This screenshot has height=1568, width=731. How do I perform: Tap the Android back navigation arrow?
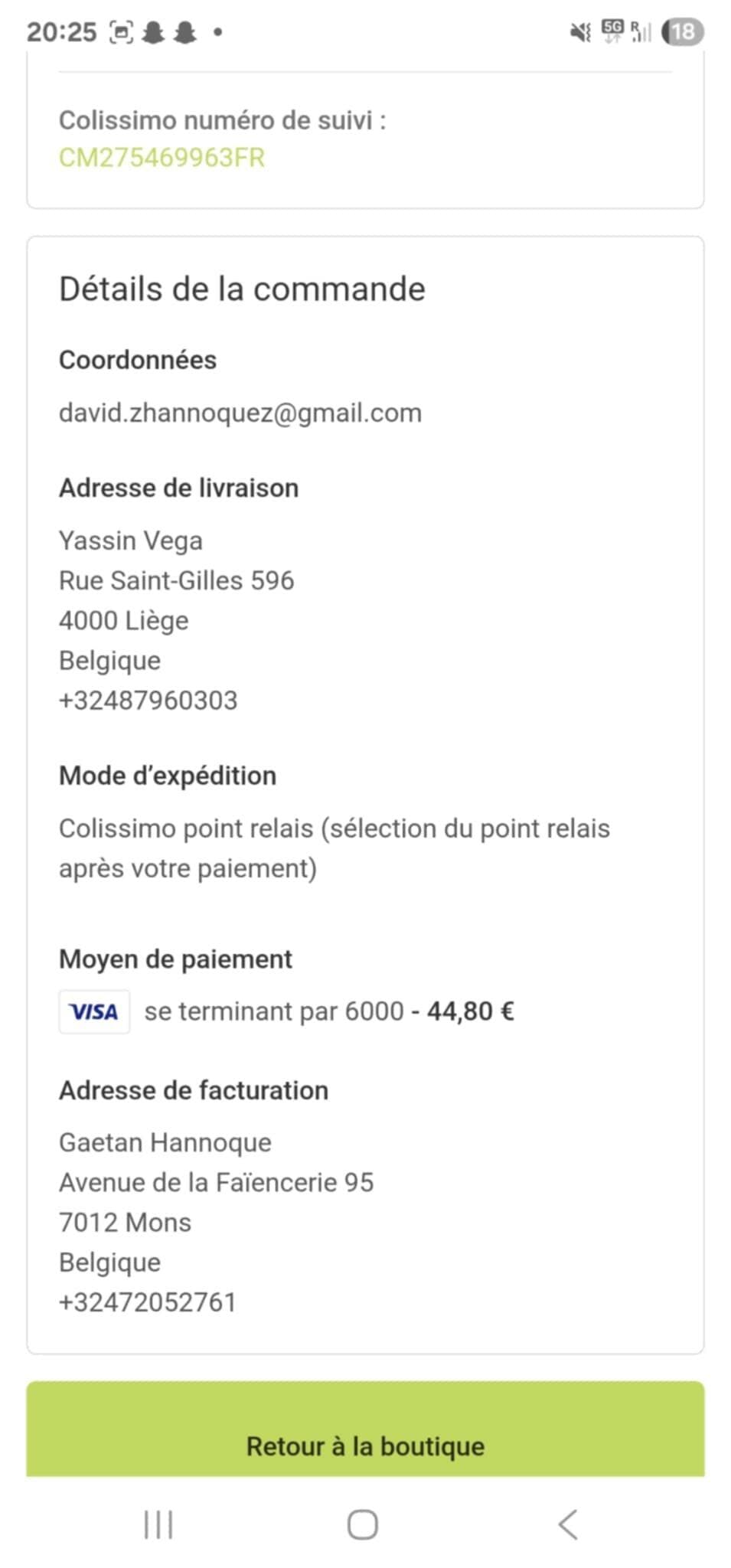568,1524
